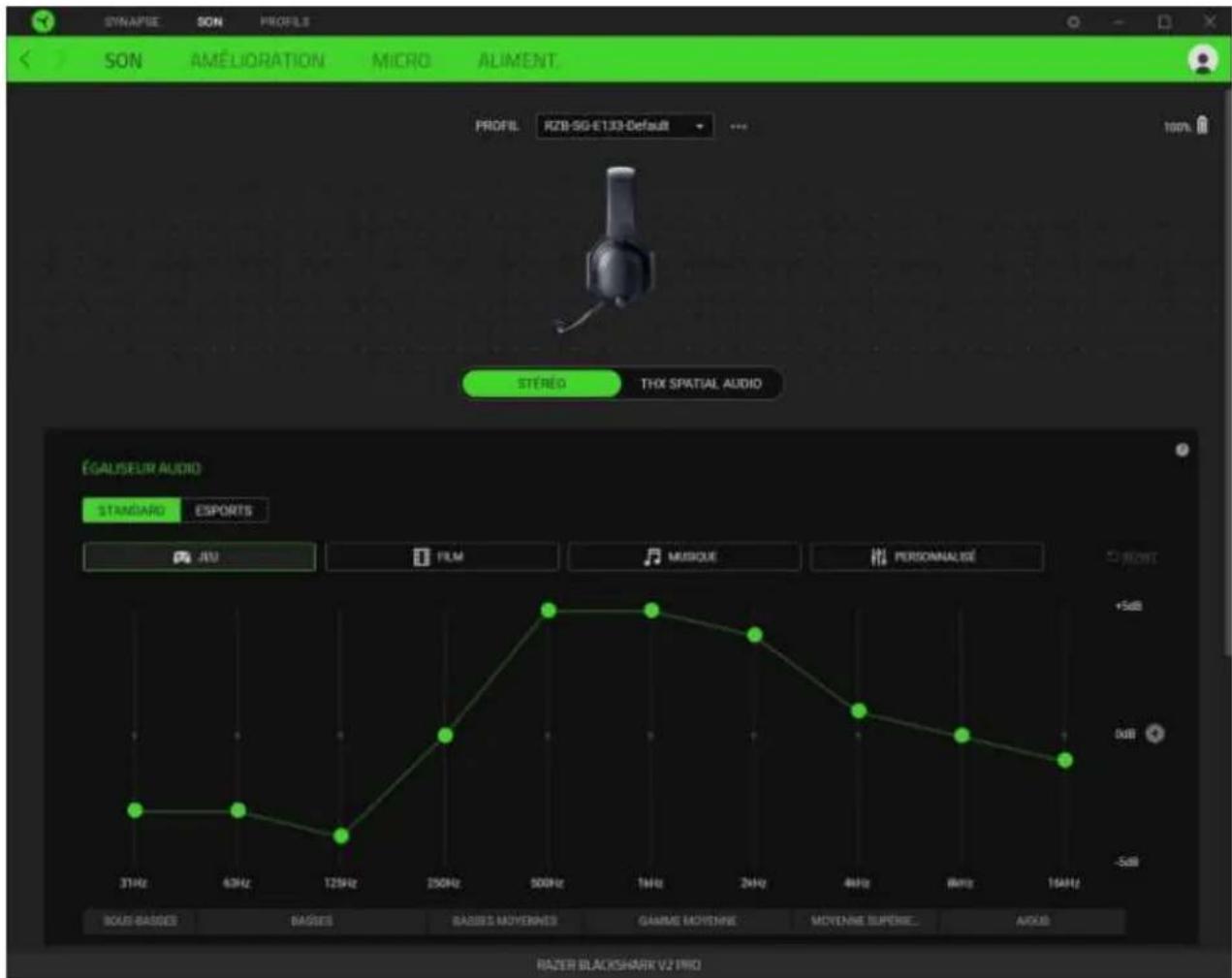This screenshot has height=978, width=1232.
Task: Open the PROFILS top menu tab
Action: [x=285, y=21]
